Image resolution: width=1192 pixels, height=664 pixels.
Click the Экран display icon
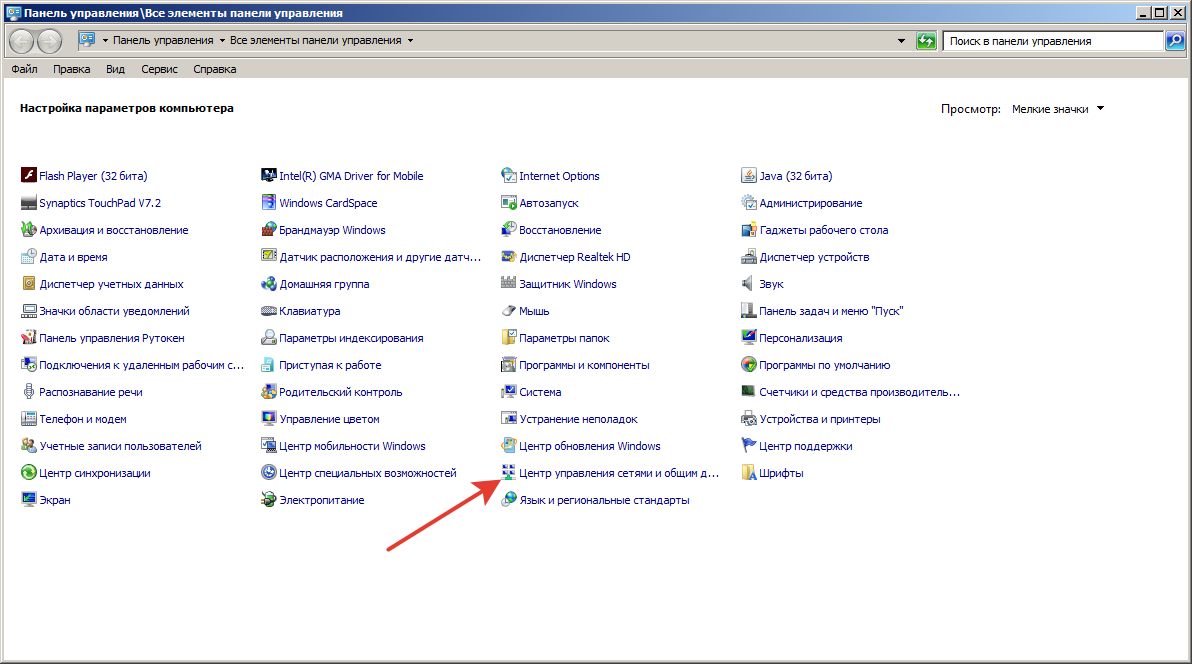pos(29,500)
